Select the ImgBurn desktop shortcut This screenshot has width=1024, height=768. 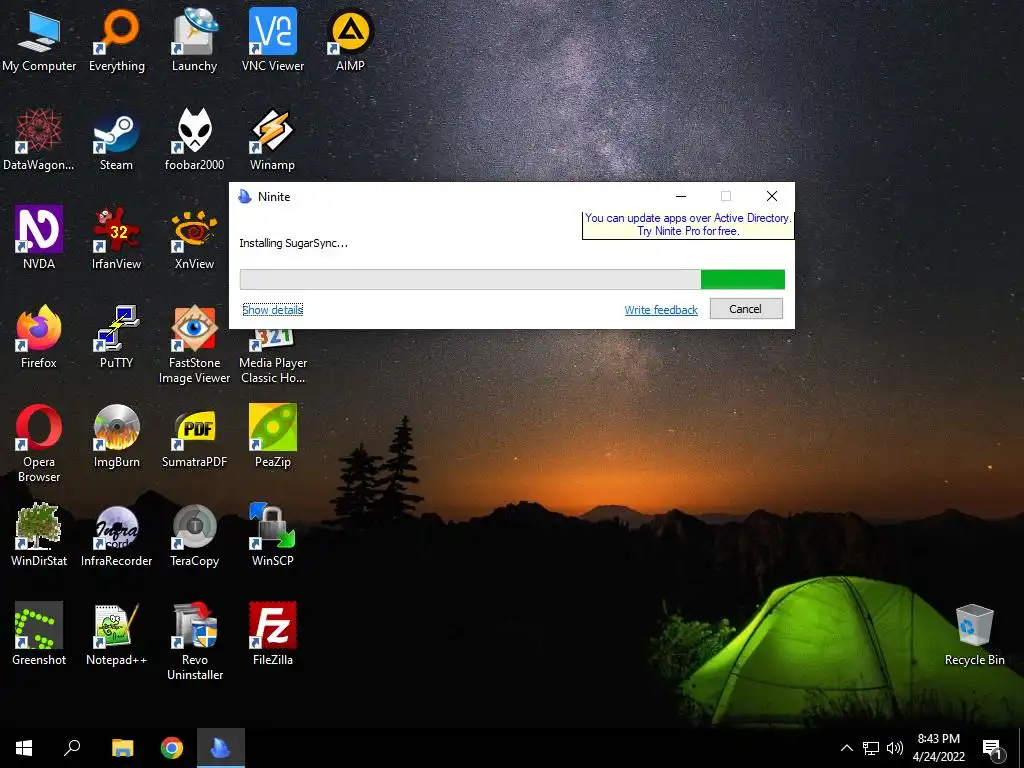pyautogui.click(x=116, y=436)
